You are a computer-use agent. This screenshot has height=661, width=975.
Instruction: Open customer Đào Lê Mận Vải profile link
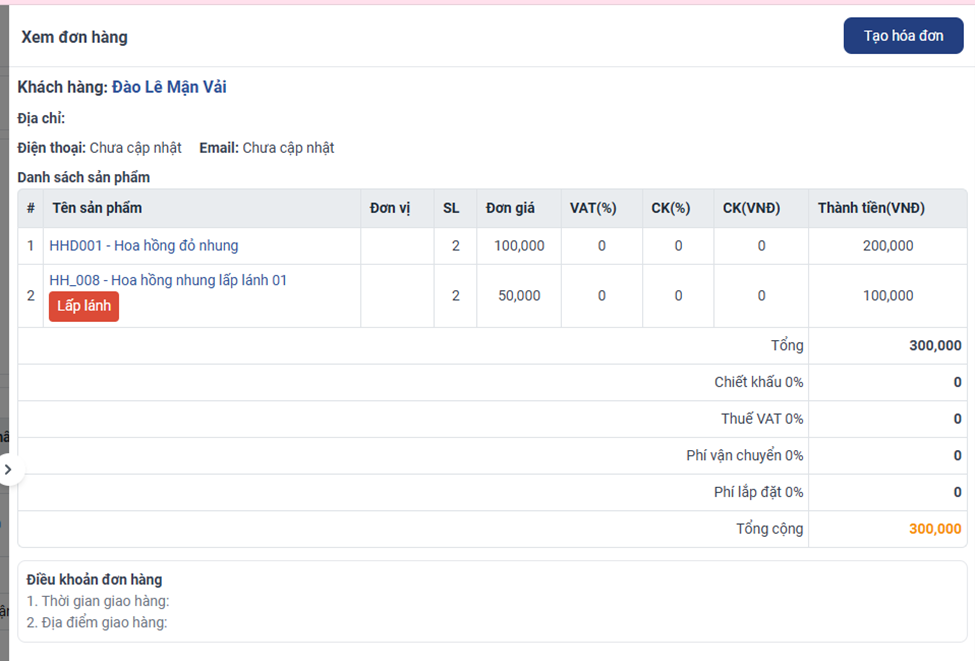(169, 87)
